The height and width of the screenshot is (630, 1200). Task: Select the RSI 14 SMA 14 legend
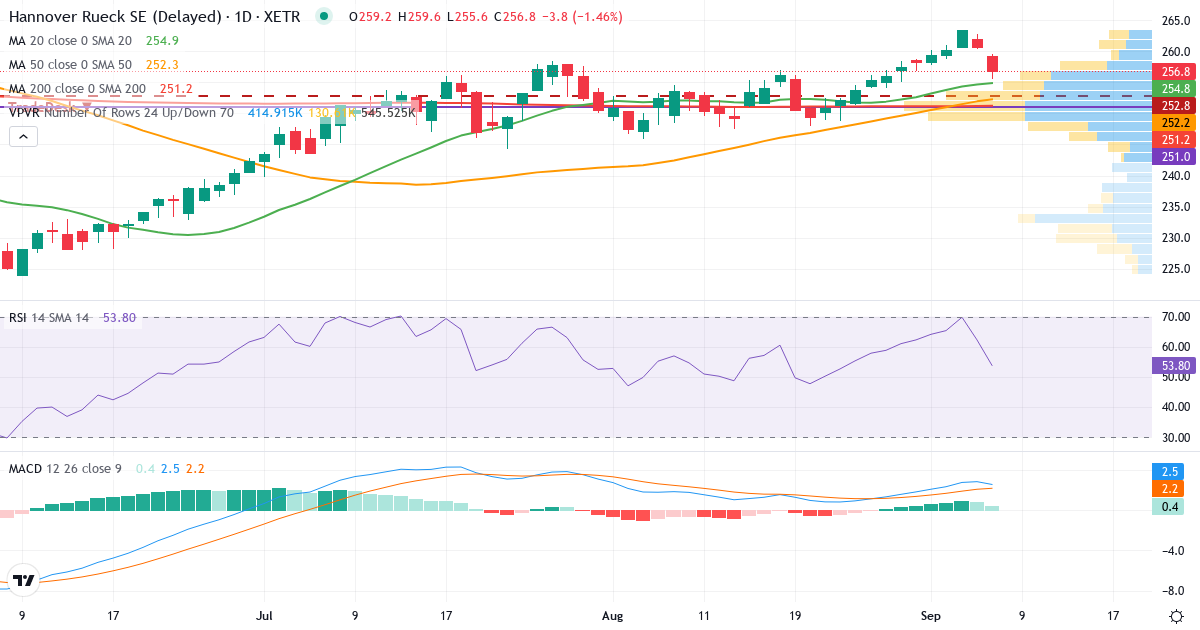click(49, 318)
